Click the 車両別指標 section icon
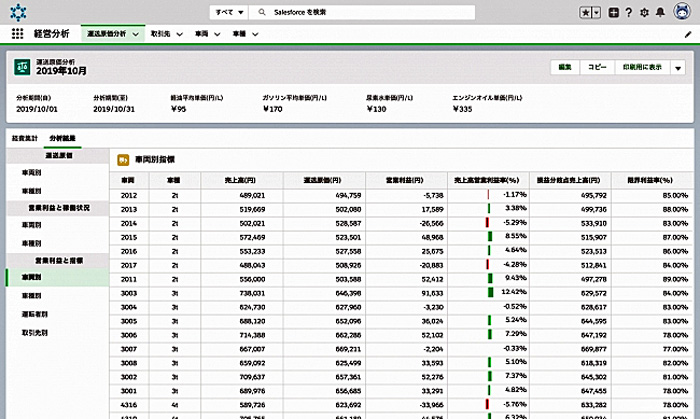 123,160
